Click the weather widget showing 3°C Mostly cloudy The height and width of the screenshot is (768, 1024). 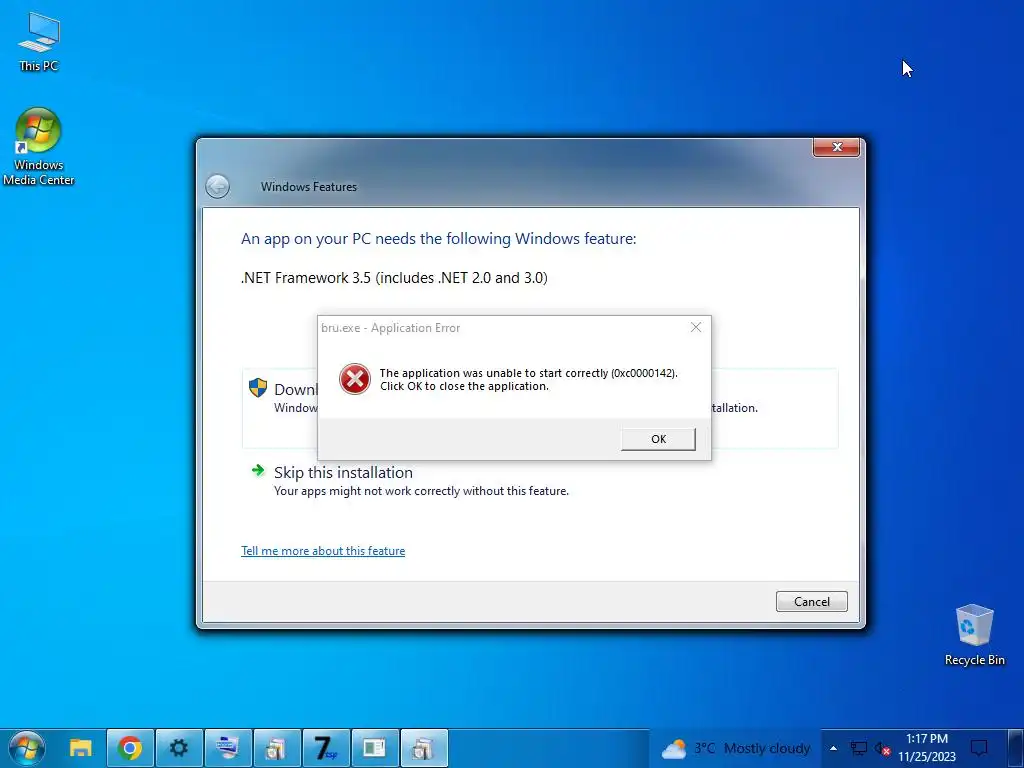coord(736,748)
